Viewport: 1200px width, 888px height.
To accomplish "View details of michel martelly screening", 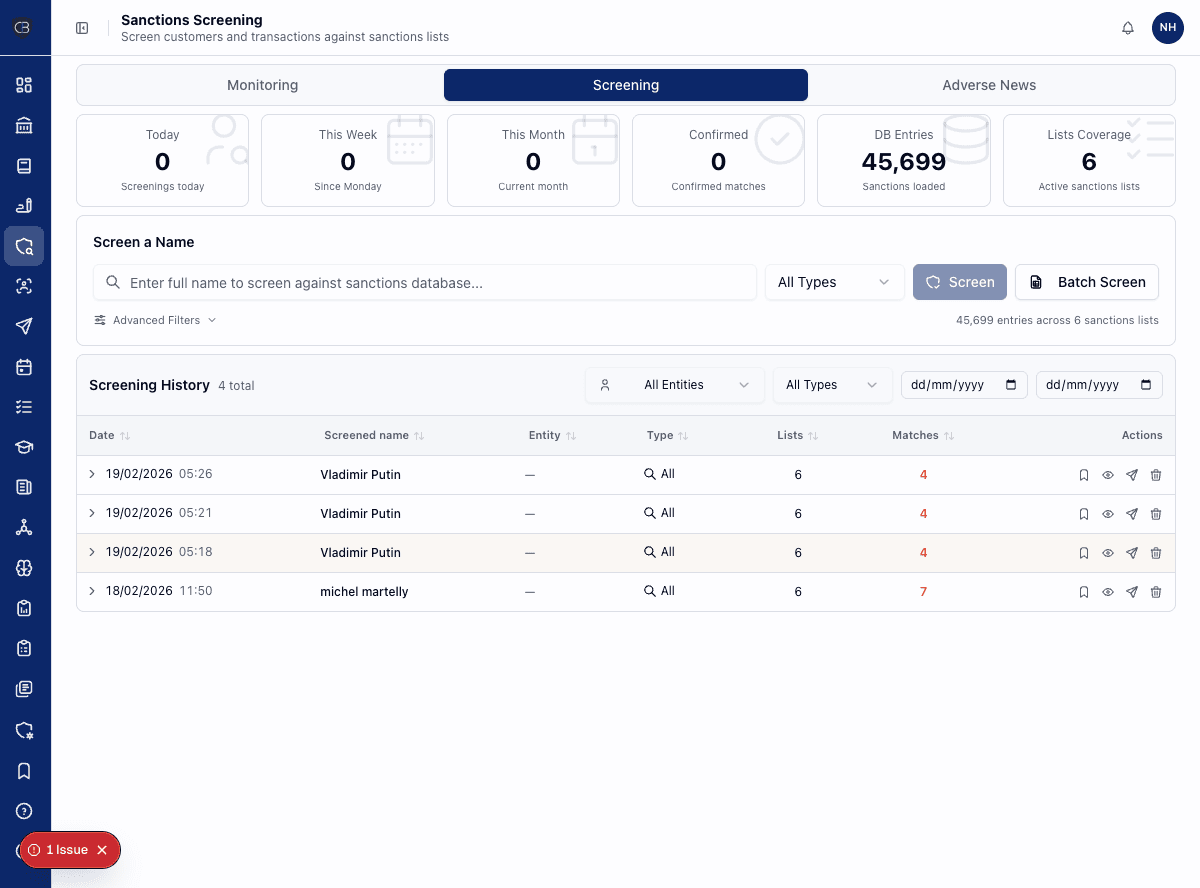I will click(x=1108, y=592).
